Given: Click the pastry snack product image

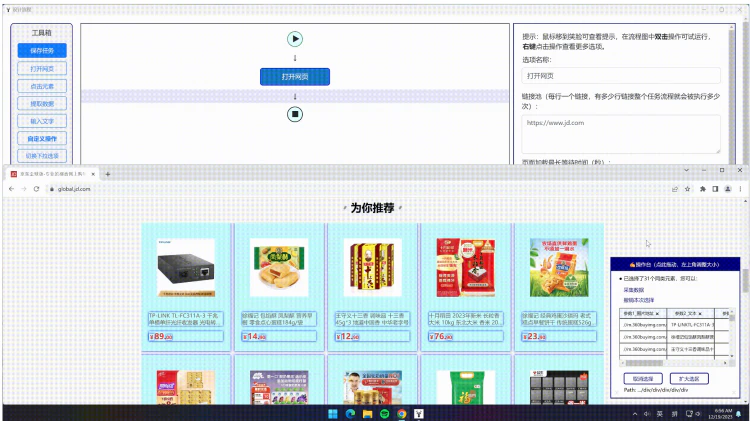Looking at the screenshot, I should pos(279,268).
